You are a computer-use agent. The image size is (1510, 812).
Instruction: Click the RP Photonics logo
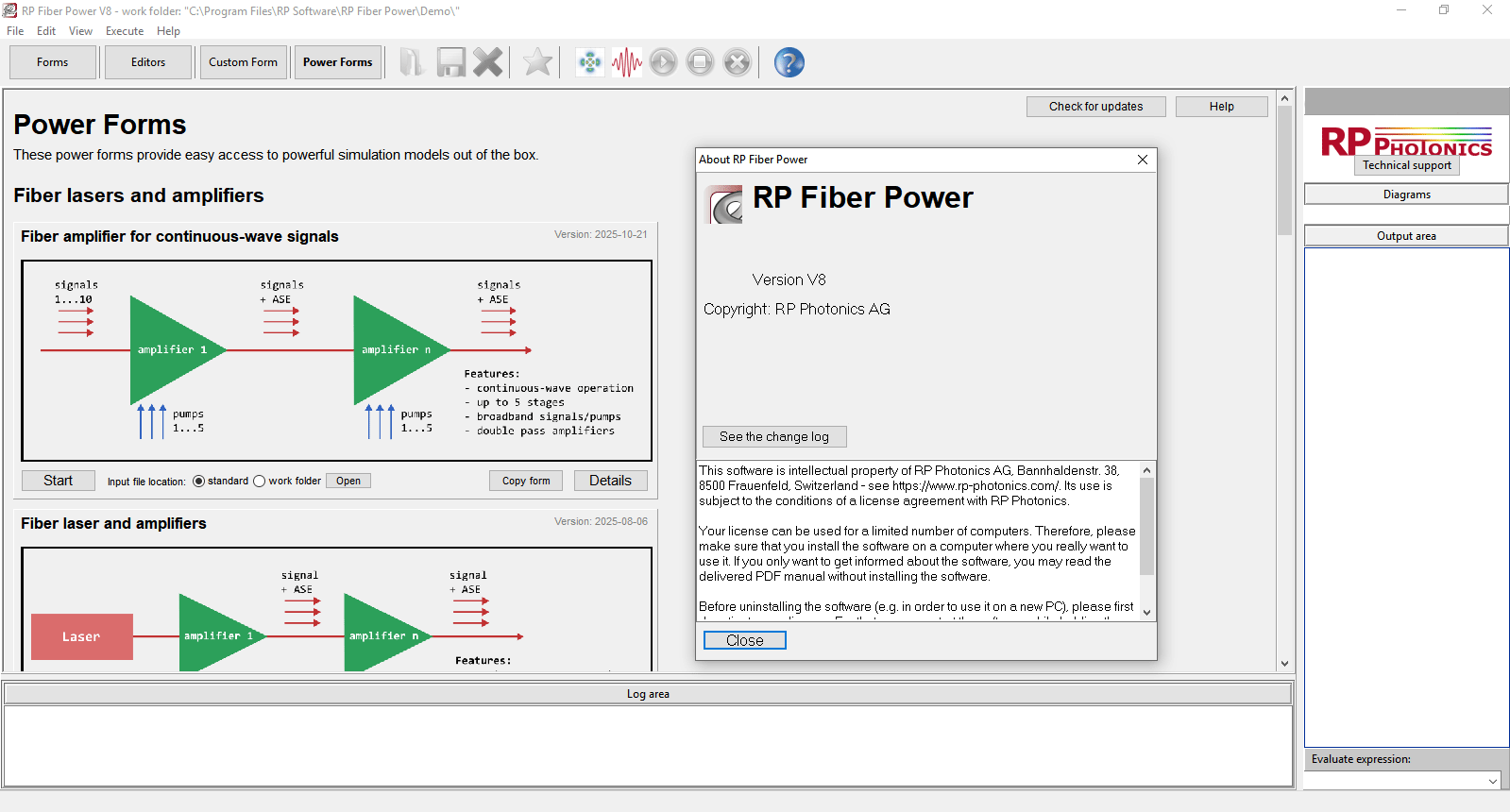tap(1406, 142)
